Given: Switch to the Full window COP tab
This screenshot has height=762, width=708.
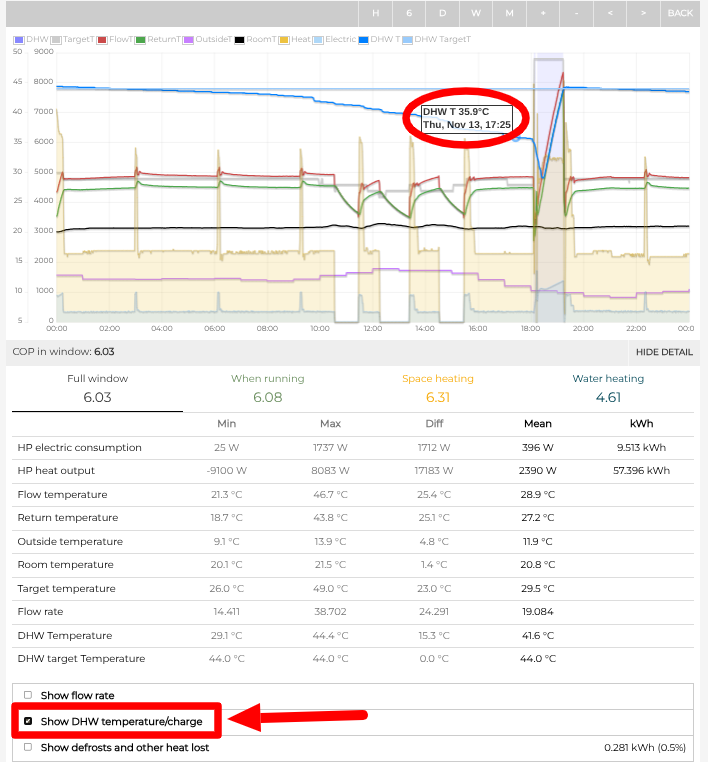Looking at the screenshot, I should pos(96,389).
